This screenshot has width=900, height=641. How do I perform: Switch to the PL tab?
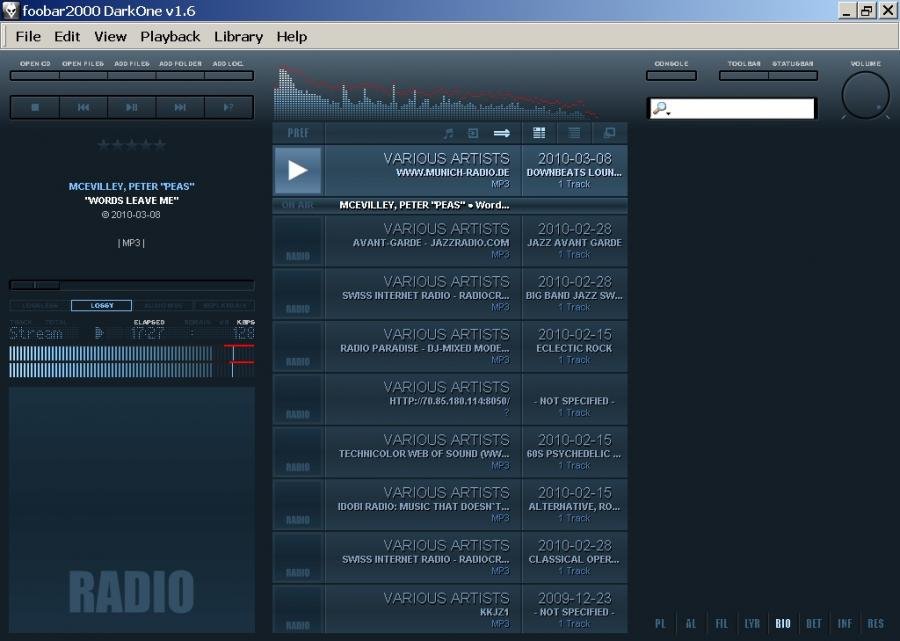[x=661, y=624]
